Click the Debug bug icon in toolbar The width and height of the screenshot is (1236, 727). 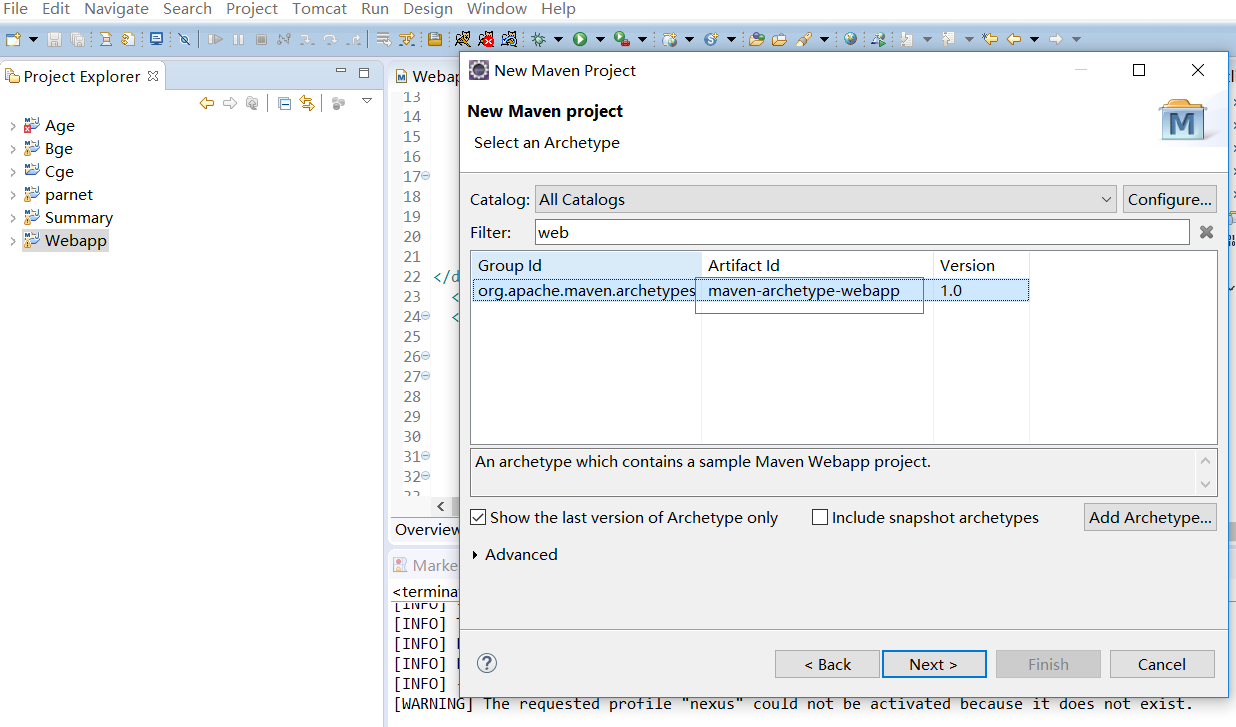(x=538, y=39)
